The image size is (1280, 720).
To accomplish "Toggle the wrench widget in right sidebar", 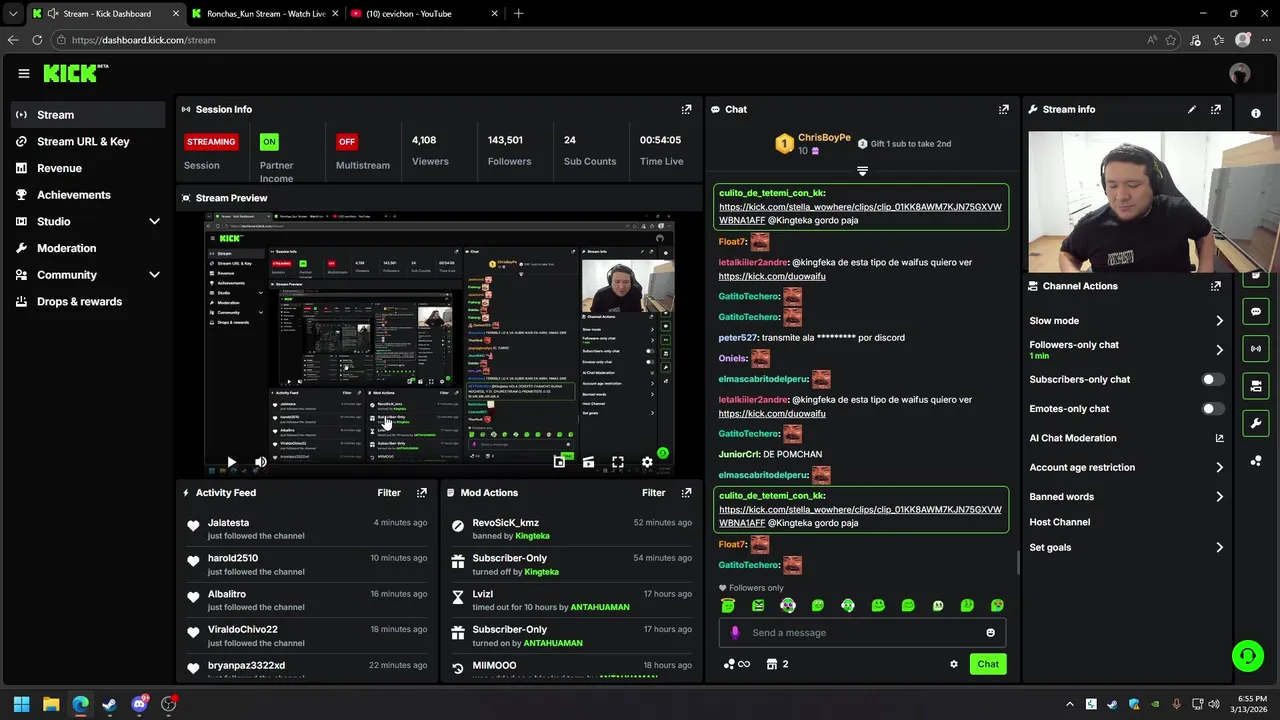I will click(x=1256, y=423).
